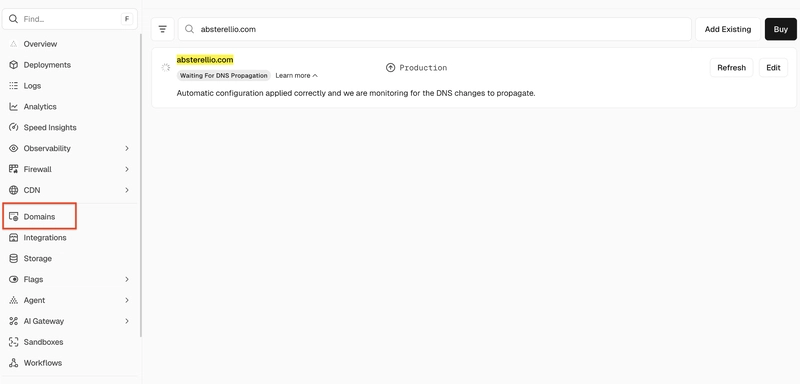Click the Analytics chart icon

click(x=14, y=107)
